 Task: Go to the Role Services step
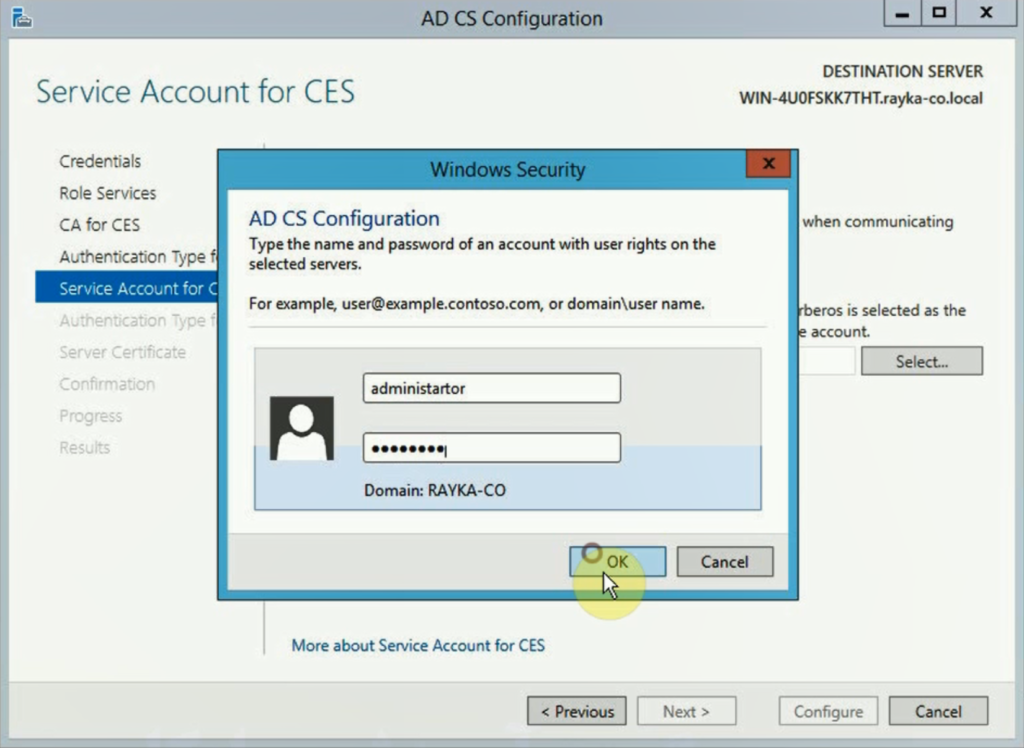click(x=108, y=193)
